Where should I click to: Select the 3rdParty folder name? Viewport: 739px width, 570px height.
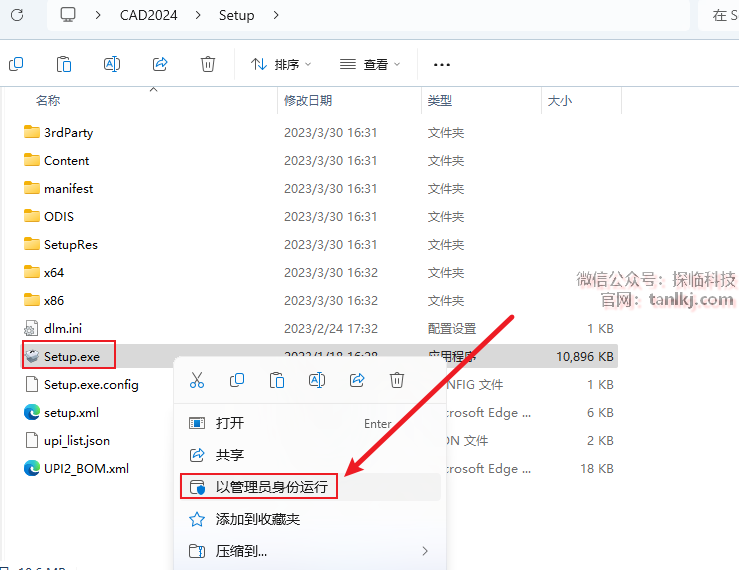pyautogui.click(x=68, y=132)
